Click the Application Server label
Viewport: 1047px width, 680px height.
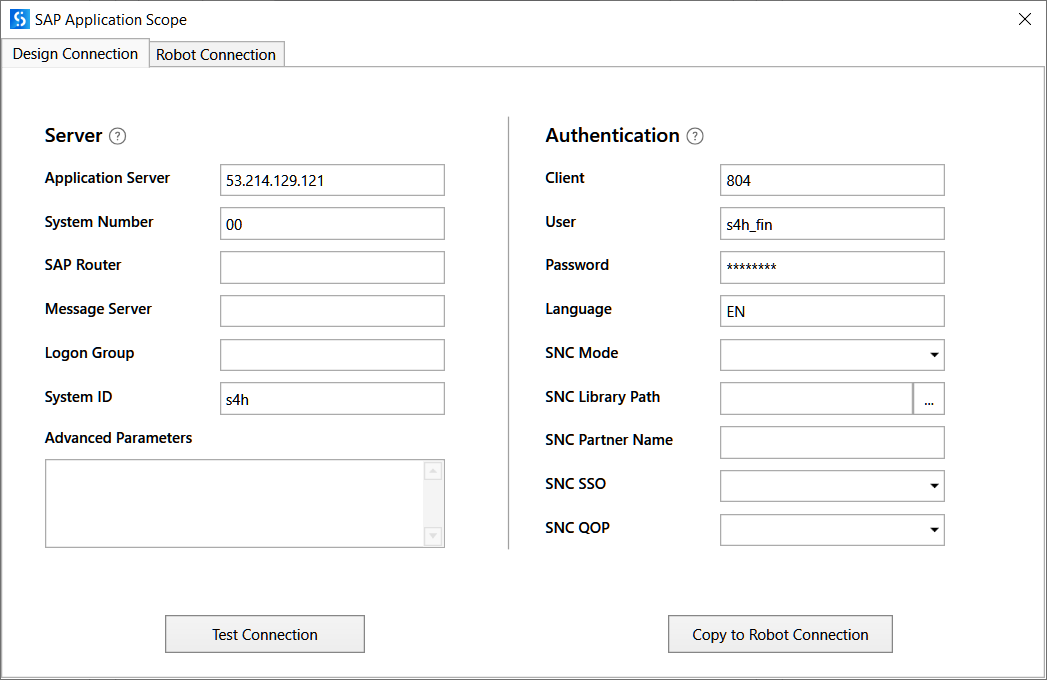(108, 178)
